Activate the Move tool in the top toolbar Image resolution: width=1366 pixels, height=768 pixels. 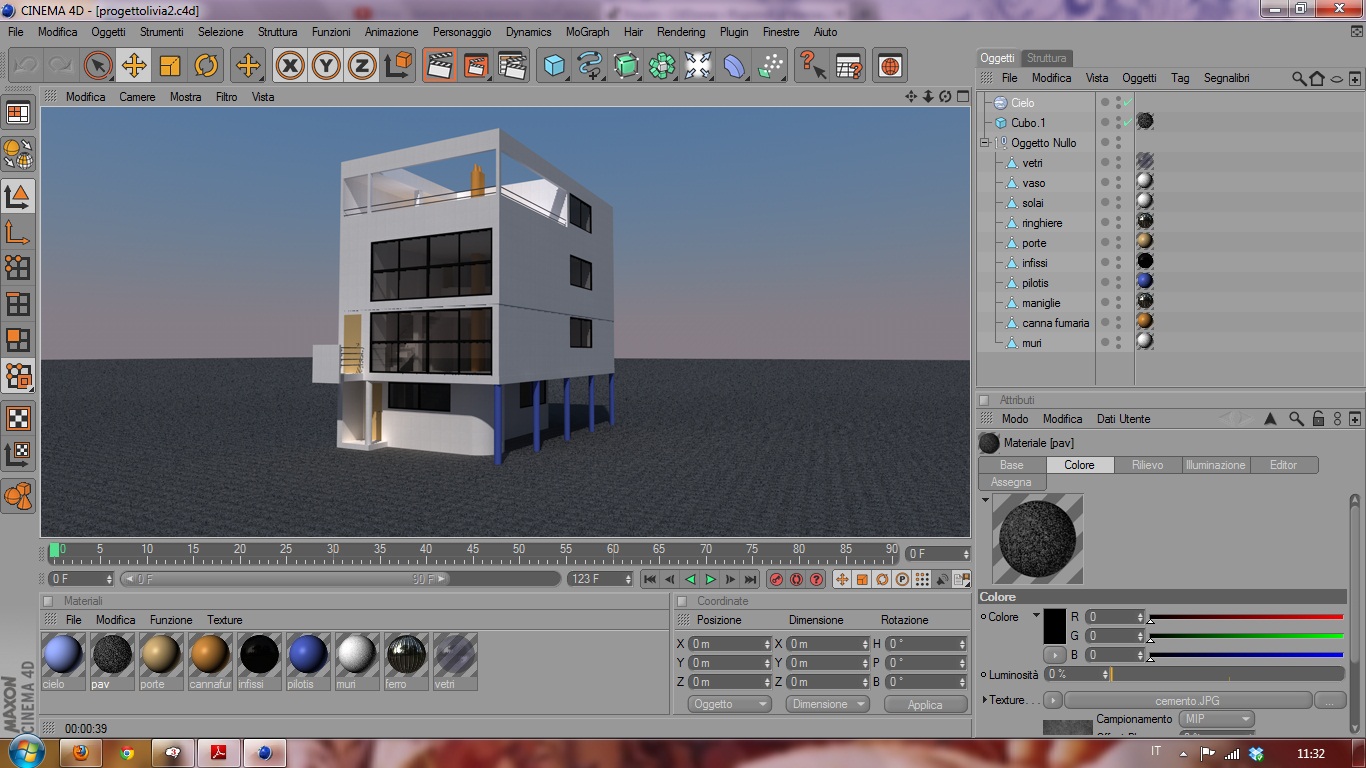click(134, 66)
